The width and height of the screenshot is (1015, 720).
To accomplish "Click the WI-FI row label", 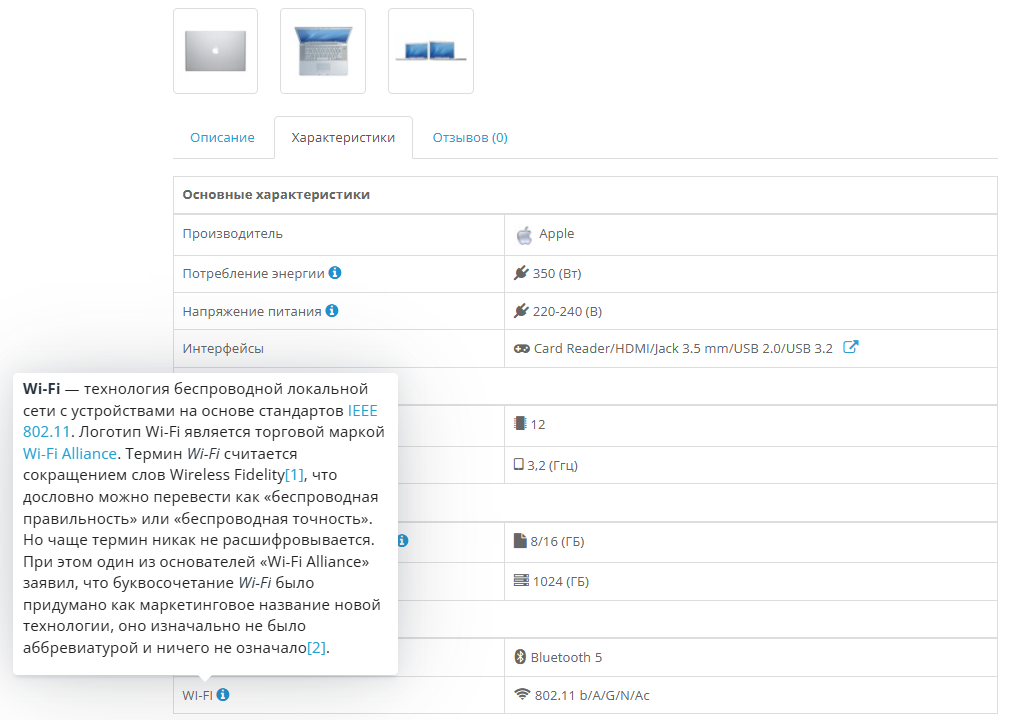I will (197, 695).
